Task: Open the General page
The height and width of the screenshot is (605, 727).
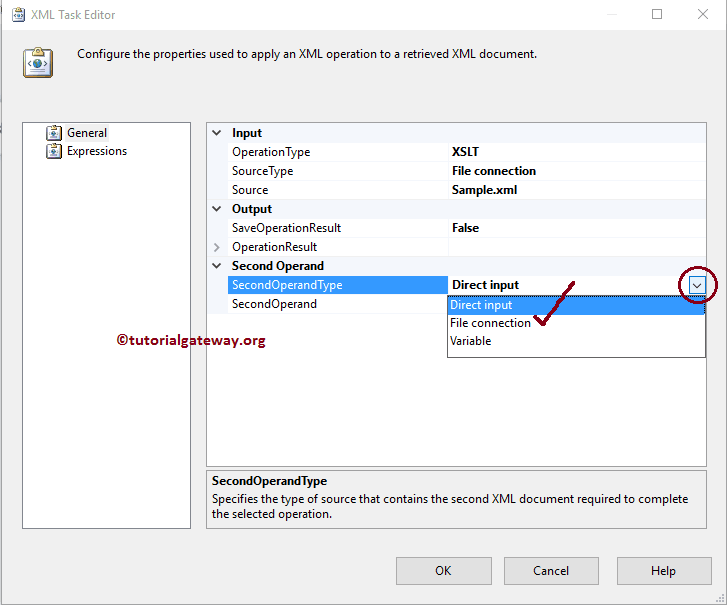Action: point(87,133)
